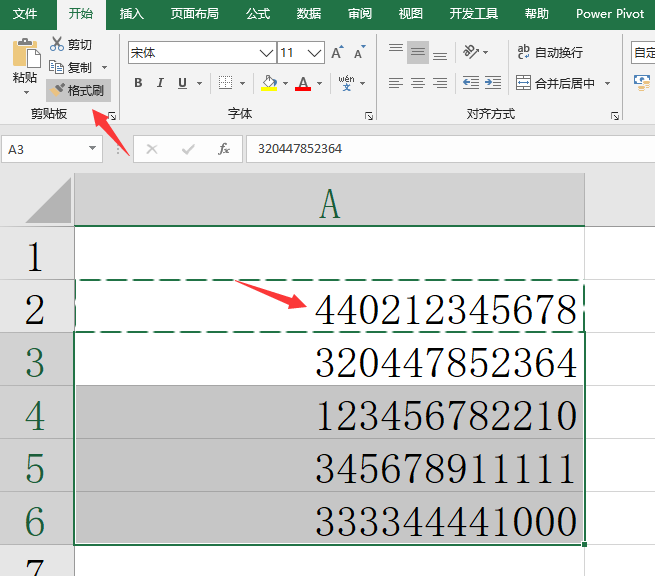
Task: Toggle Bold formatting
Action: click(x=138, y=83)
